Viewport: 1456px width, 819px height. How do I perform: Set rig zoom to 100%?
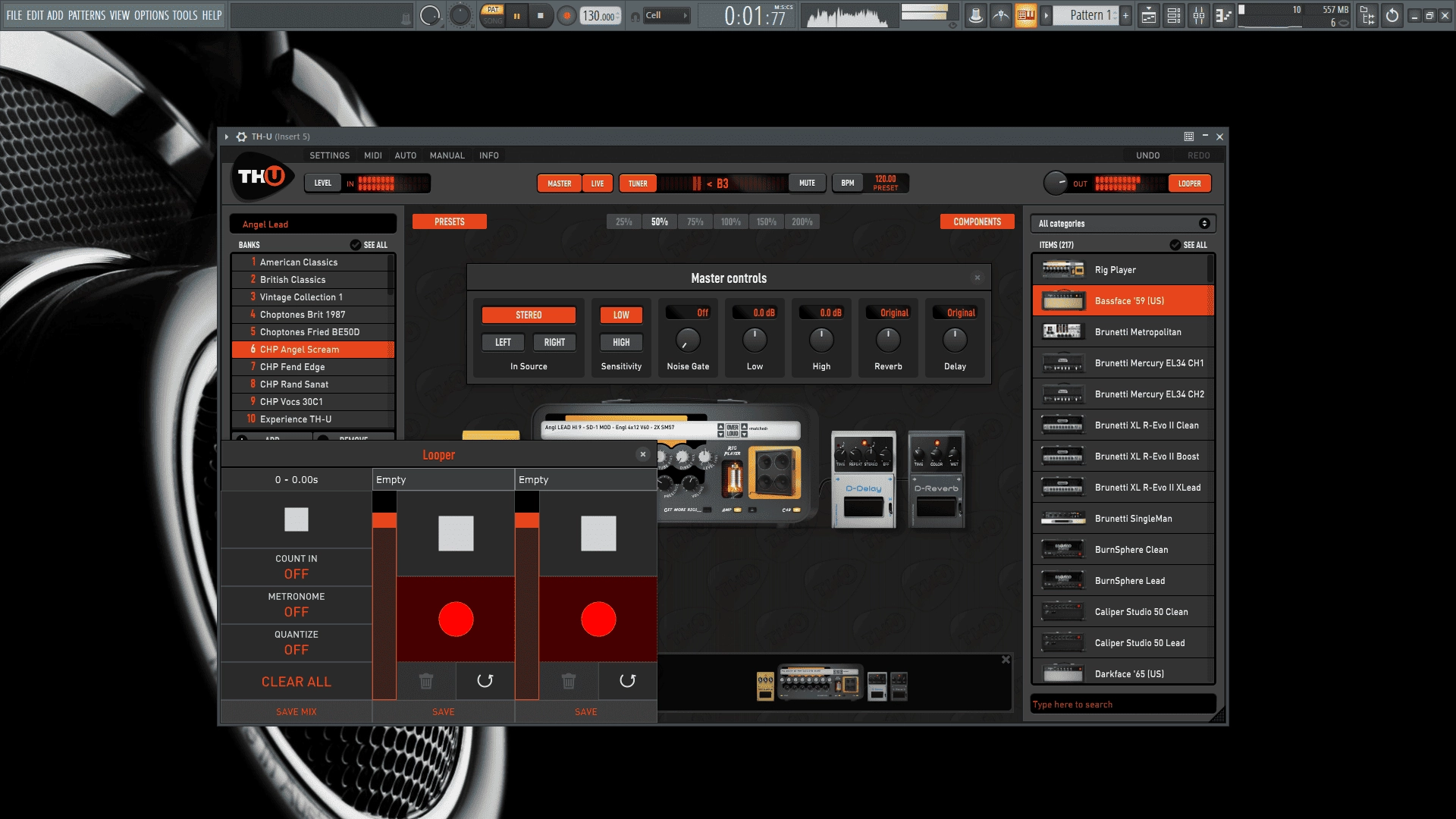point(731,221)
